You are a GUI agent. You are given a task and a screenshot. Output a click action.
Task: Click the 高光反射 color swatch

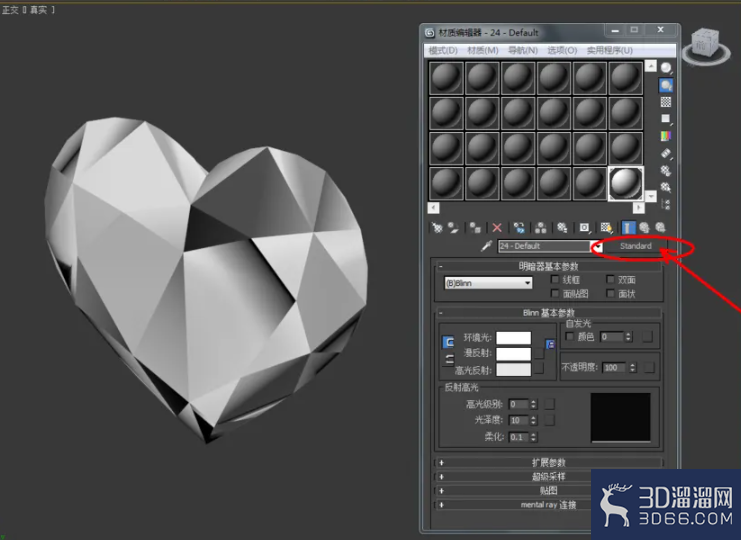514,369
